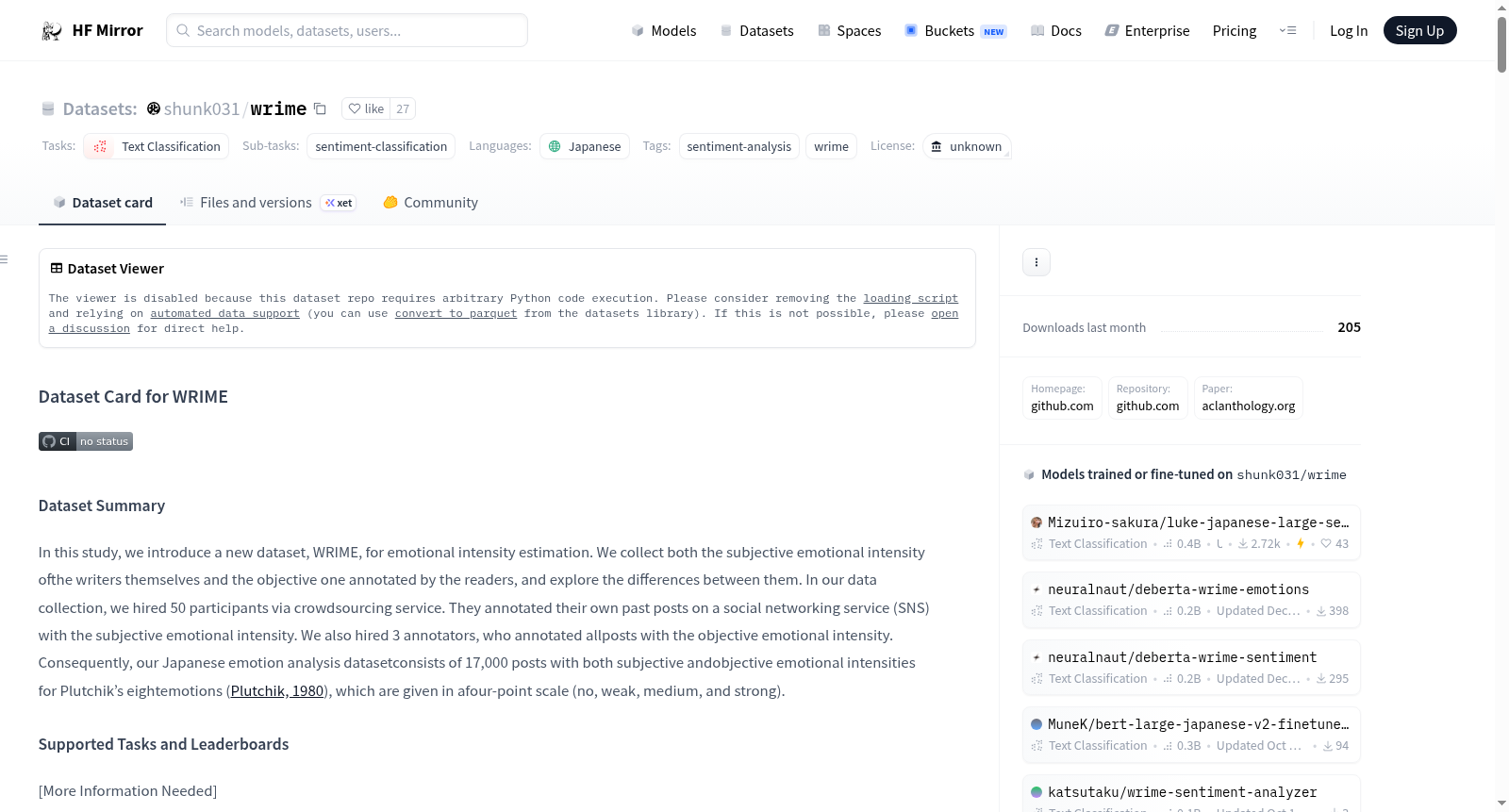Image resolution: width=1509 pixels, height=812 pixels.
Task: Switch to Files and versions tab
Action: (268, 203)
